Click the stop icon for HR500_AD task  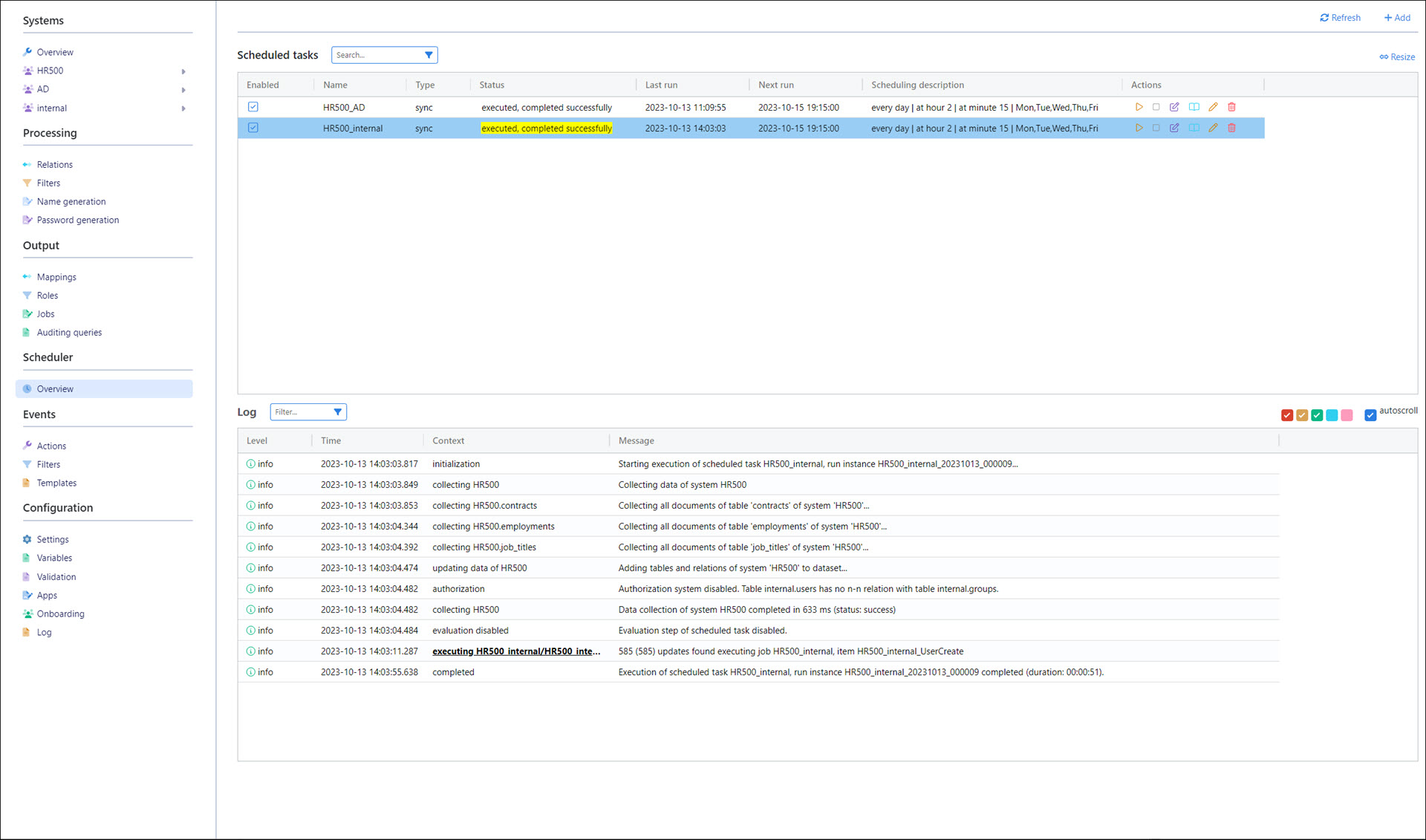coord(1156,107)
